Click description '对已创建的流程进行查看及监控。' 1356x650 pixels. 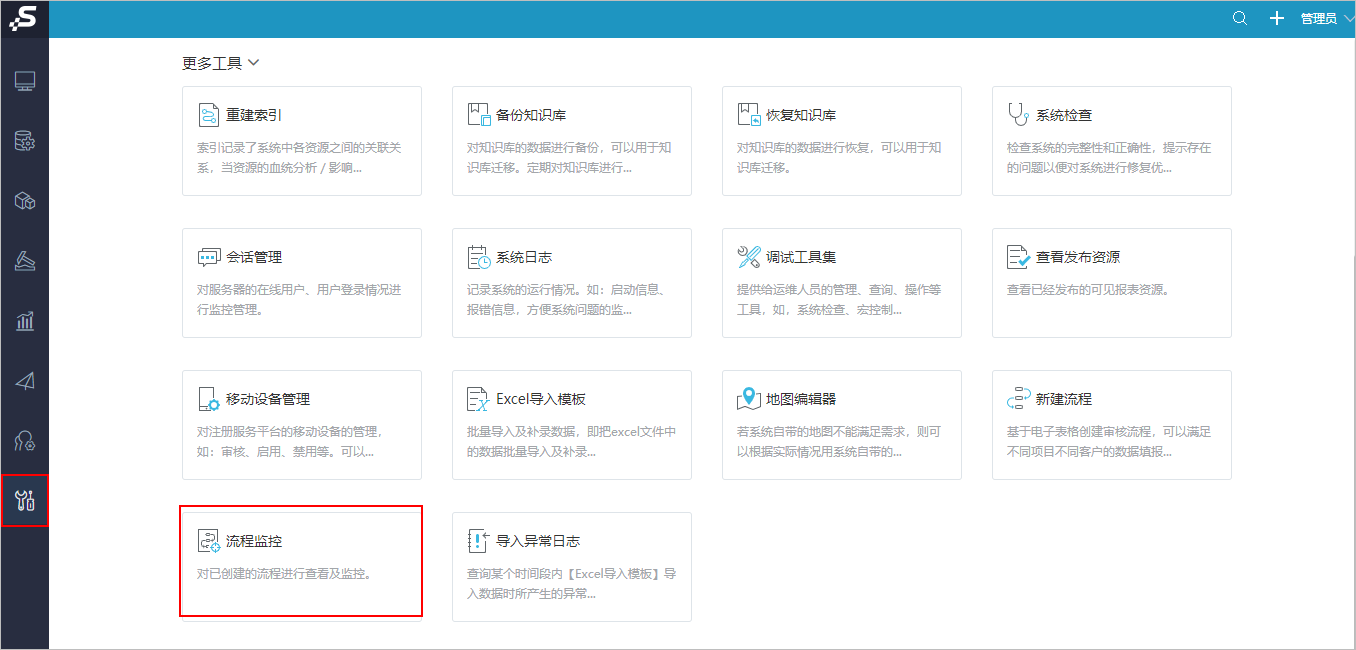tap(285, 574)
